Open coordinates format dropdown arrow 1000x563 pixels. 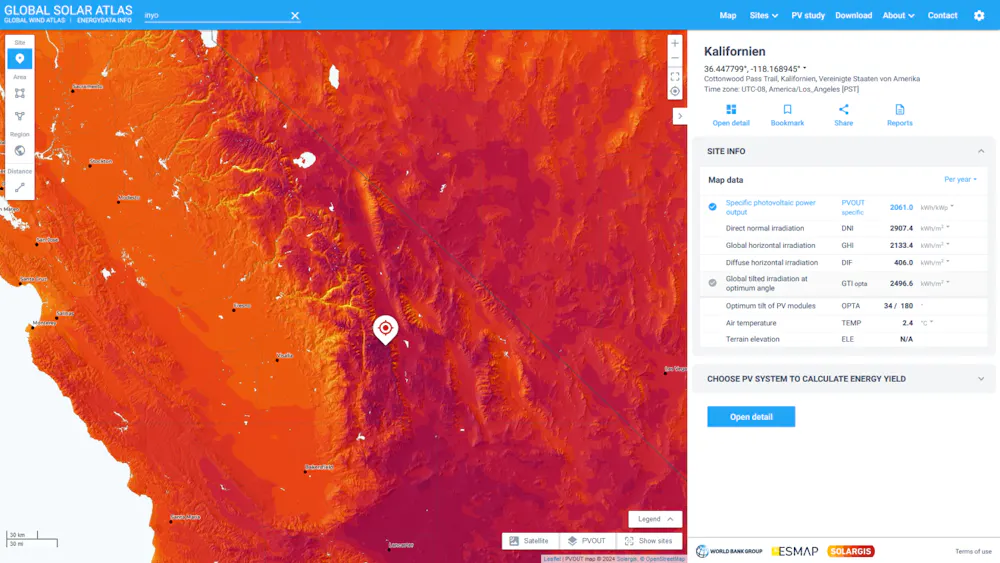point(805,68)
